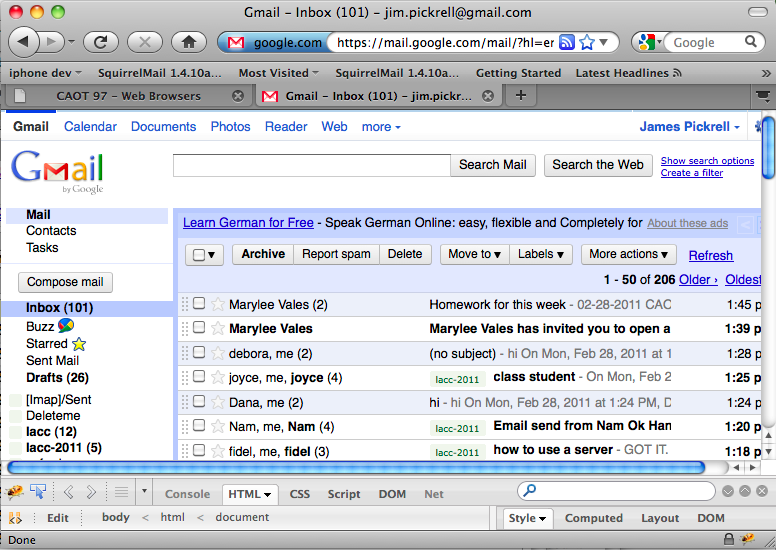This screenshot has width=776, height=550.
Task: Click the Compose mail button
Action: point(65,282)
